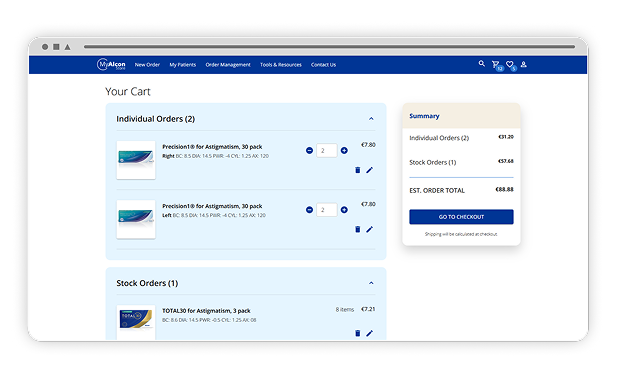Open the Tools & Resources menu
618x375 pixels.
281,65
